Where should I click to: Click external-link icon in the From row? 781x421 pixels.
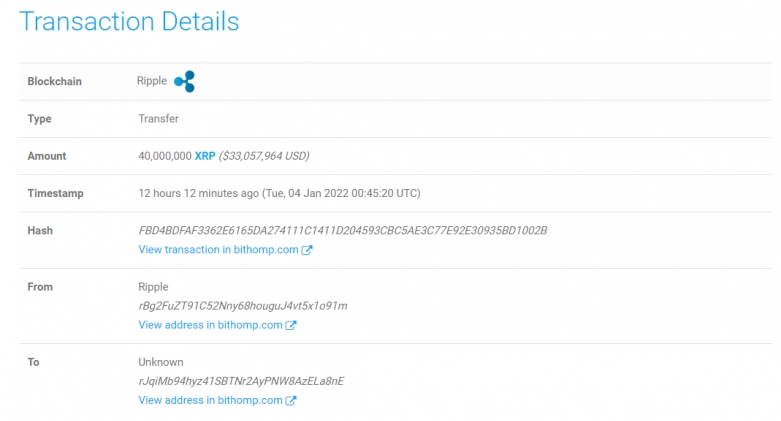pos(291,325)
